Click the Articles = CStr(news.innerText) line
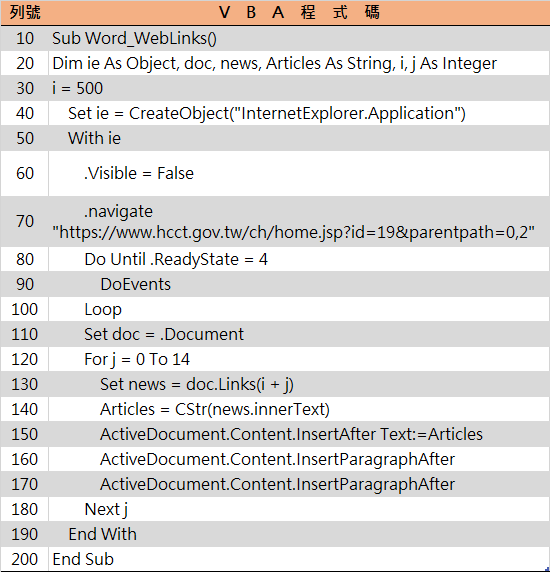 pyautogui.click(x=215, y=409)
